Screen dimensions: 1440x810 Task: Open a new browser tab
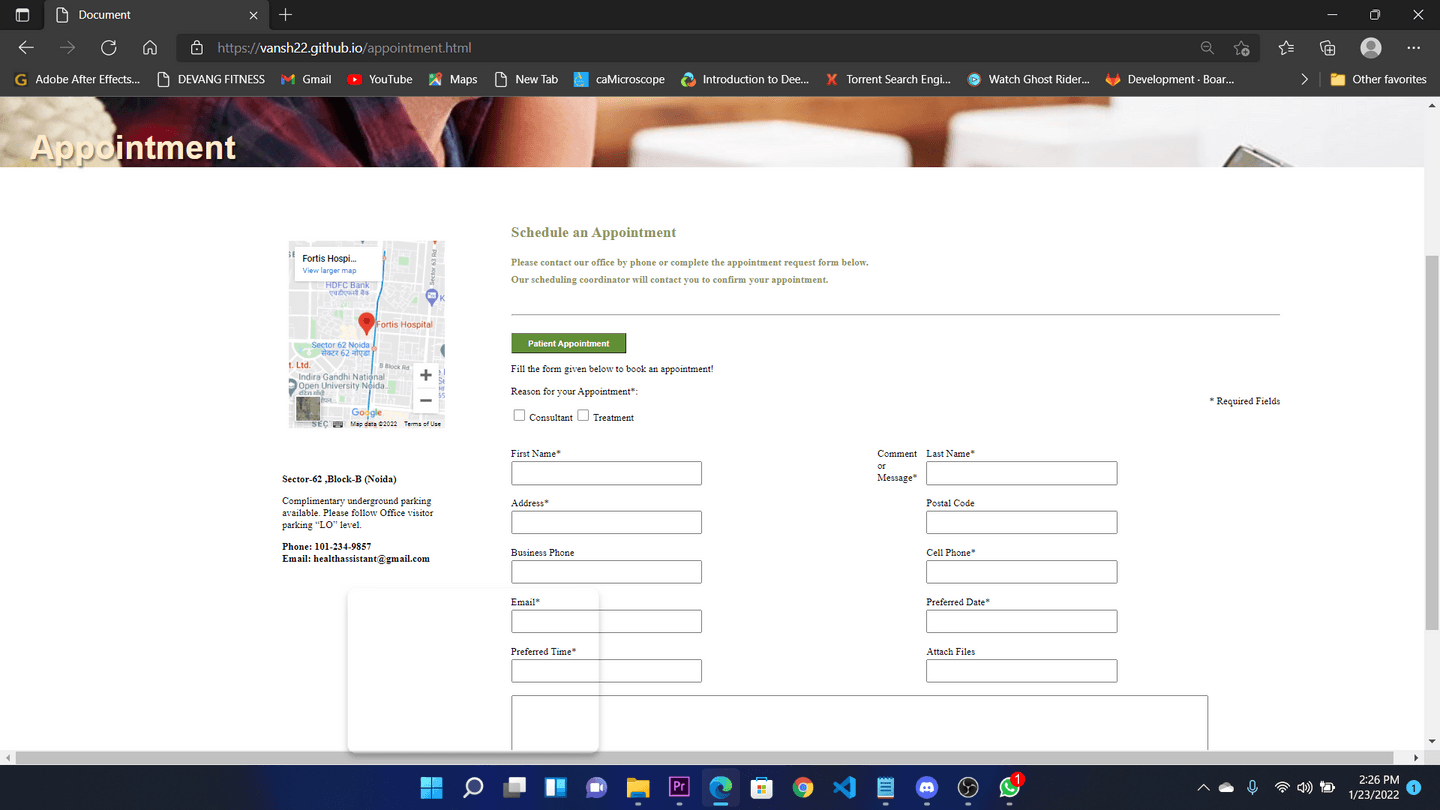[286, 15]
